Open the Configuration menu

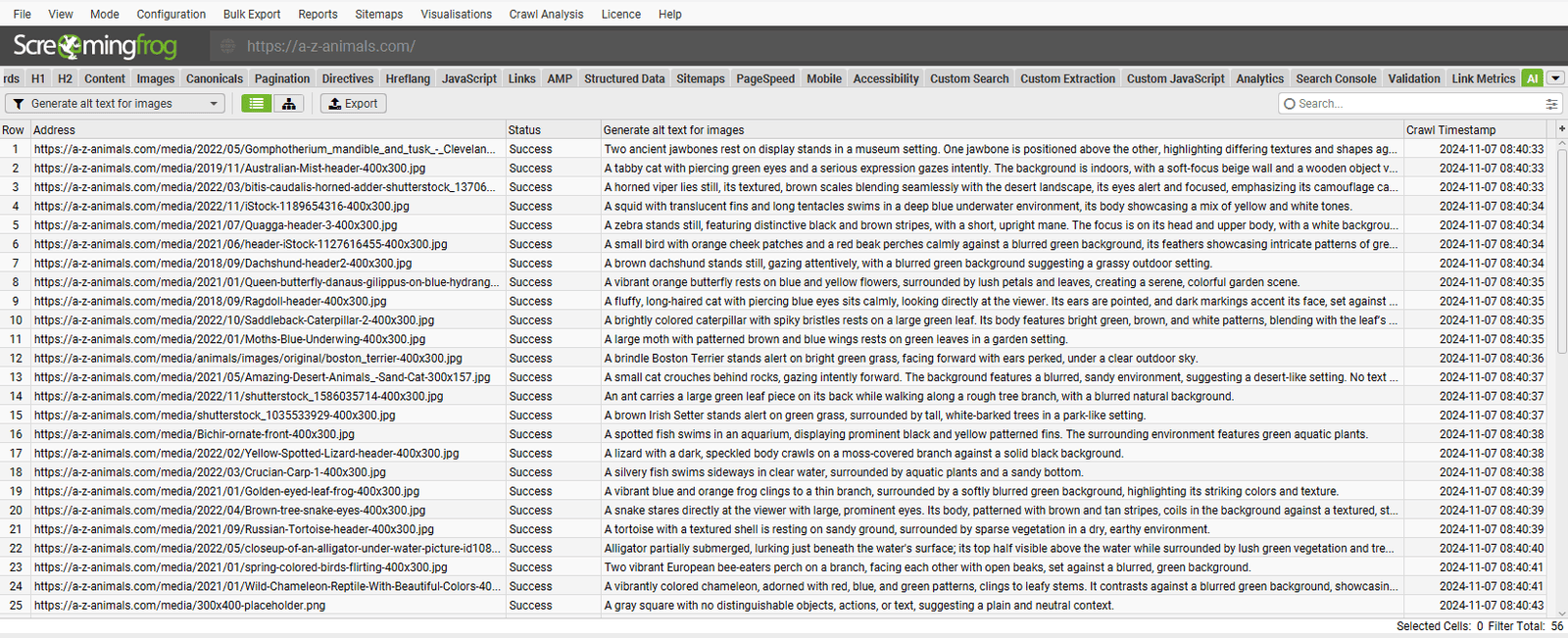(171, 14)
